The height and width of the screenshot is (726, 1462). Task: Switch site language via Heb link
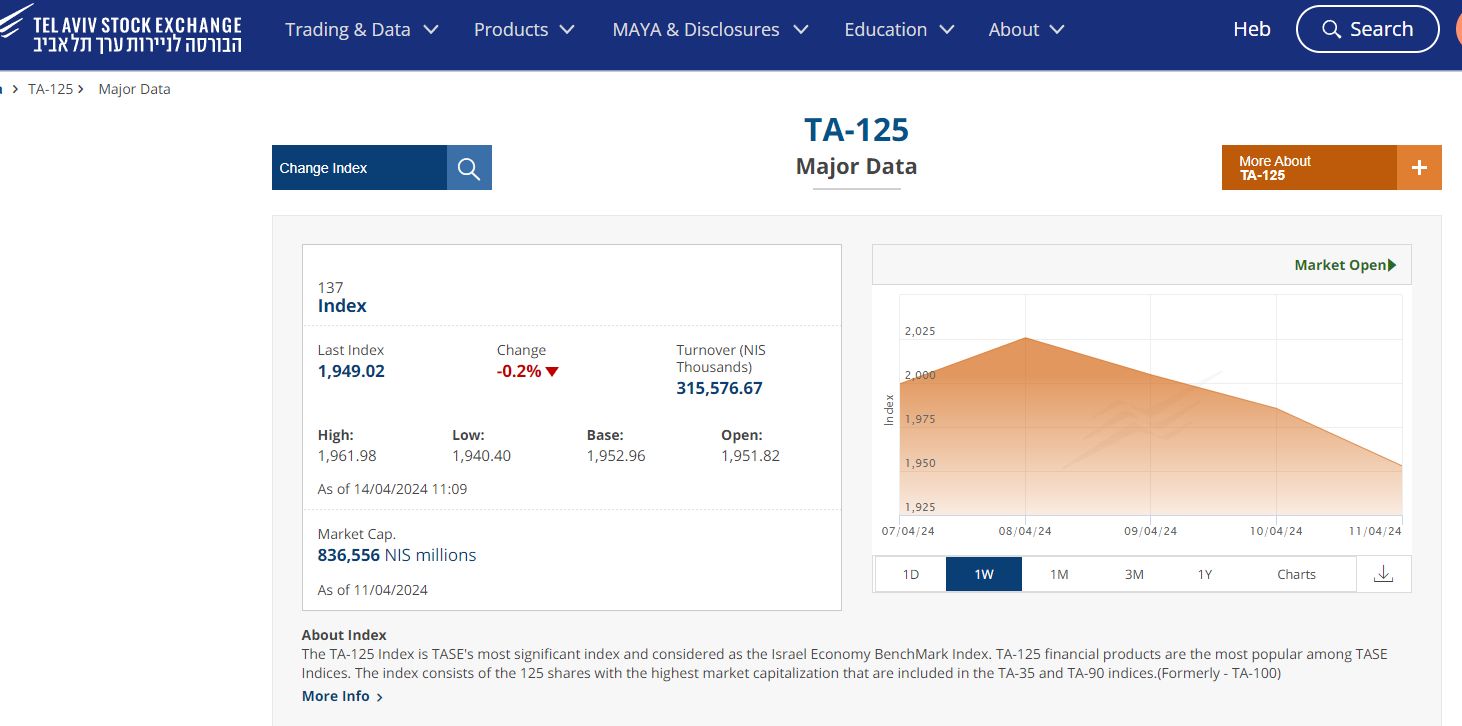coord(1252,29)
